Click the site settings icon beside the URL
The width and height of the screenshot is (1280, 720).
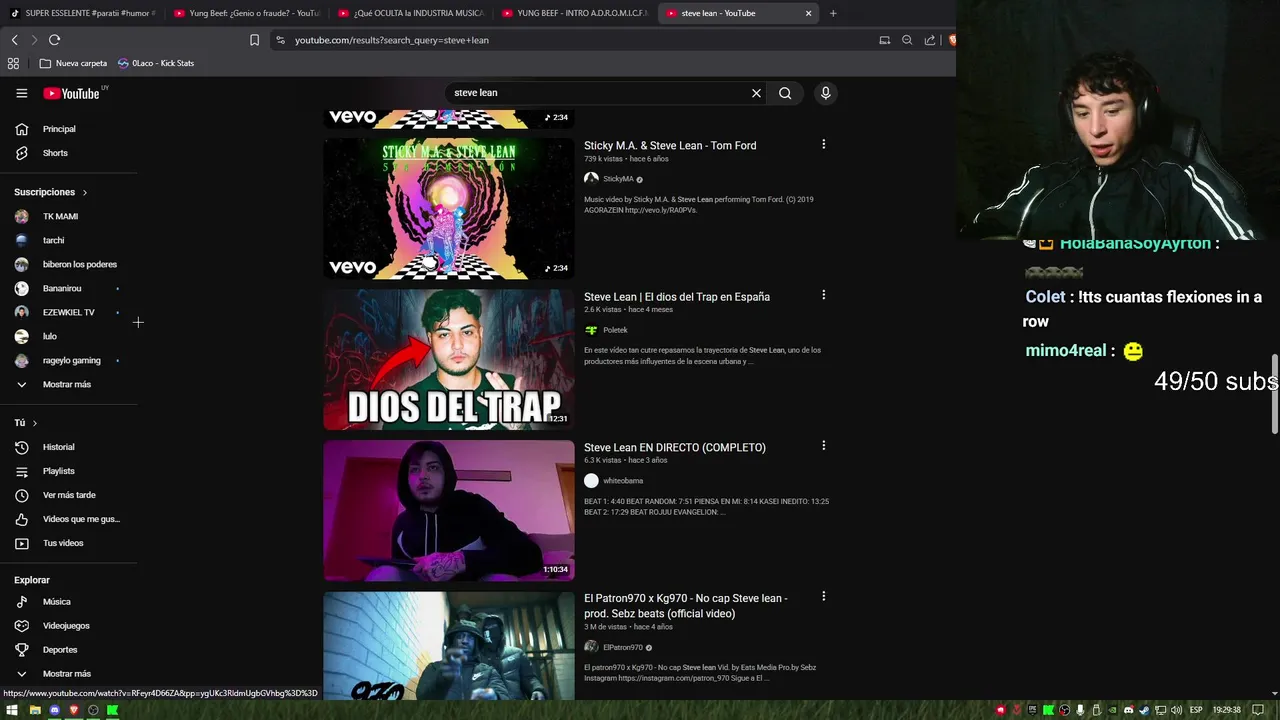point(280,40)
